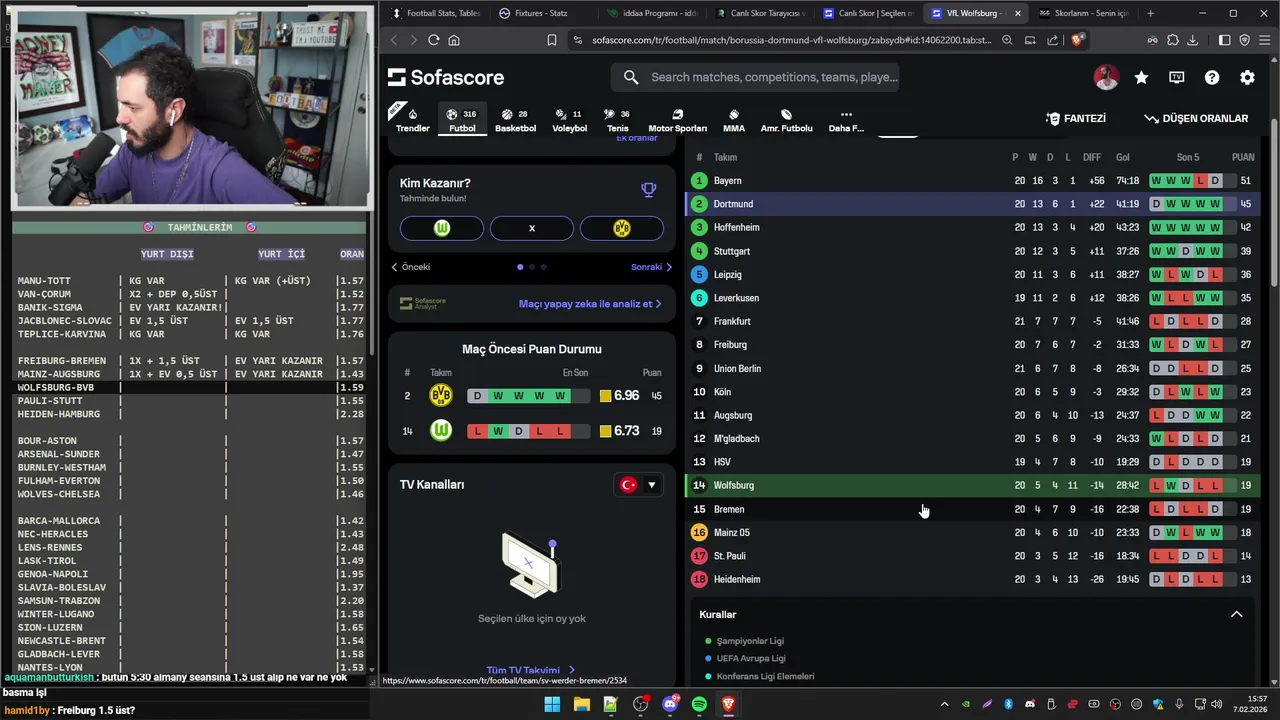Viewport: 1280px width, 720px height.
Task: Click Maçı yapay zeka ile analiz et
Action: (590, 304)
